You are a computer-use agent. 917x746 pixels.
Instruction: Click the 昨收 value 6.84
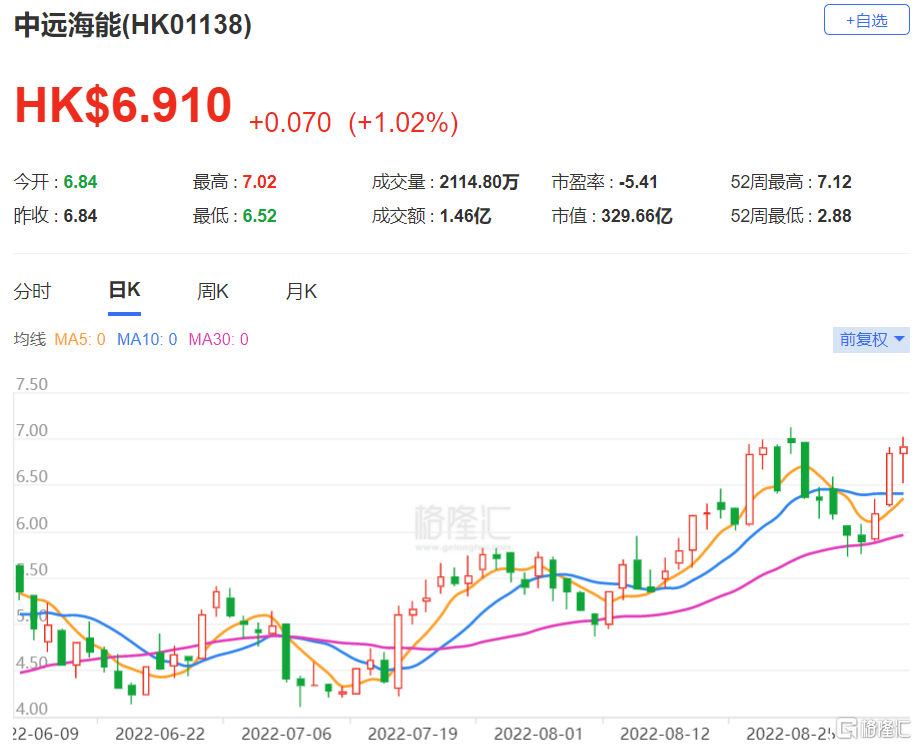pos(80,216)
